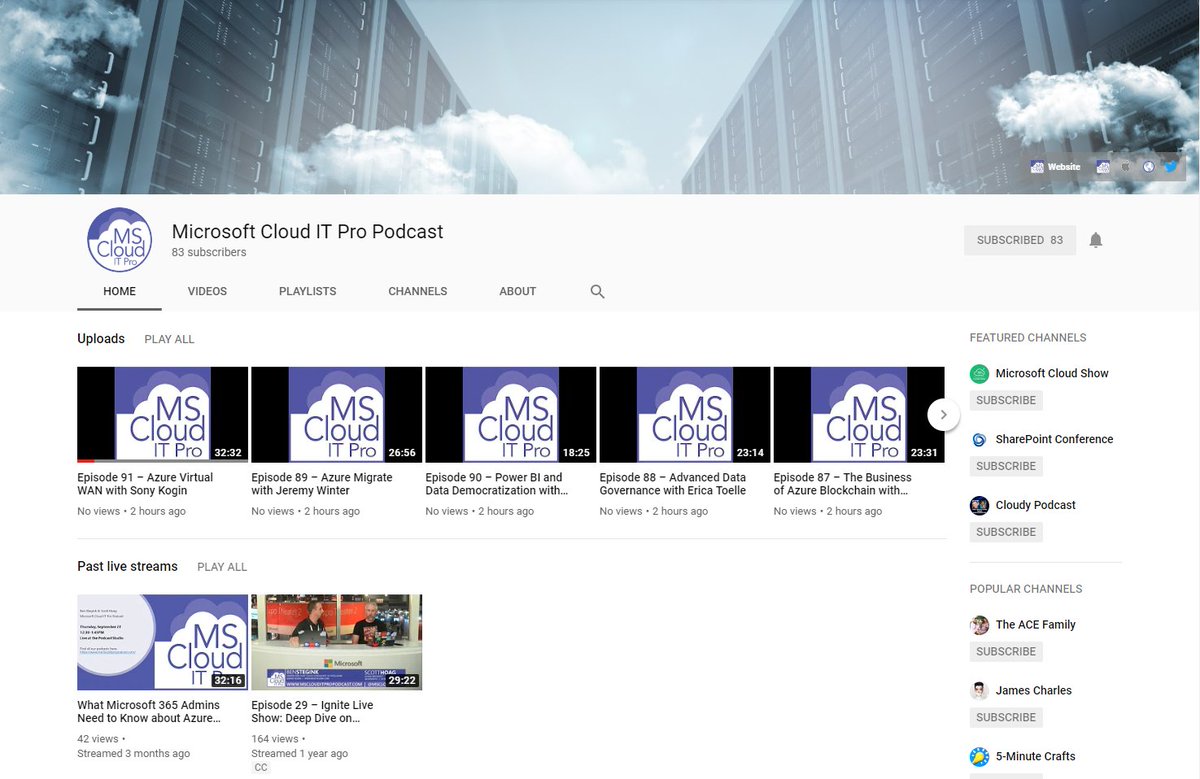Click PLAY ALL next to Uploads
This screenshot has width=1200, height=779.
tap(169, 339)
